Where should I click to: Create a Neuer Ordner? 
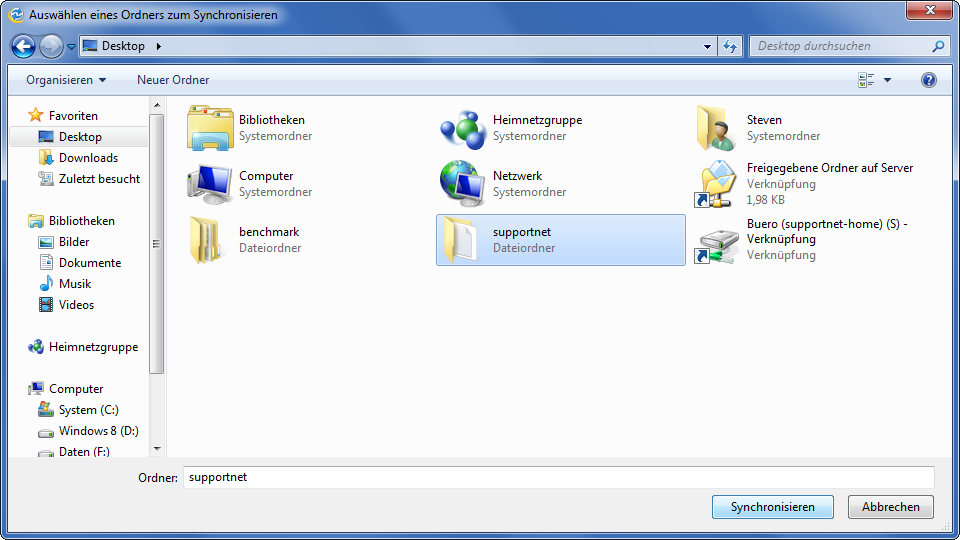point(173,80)
